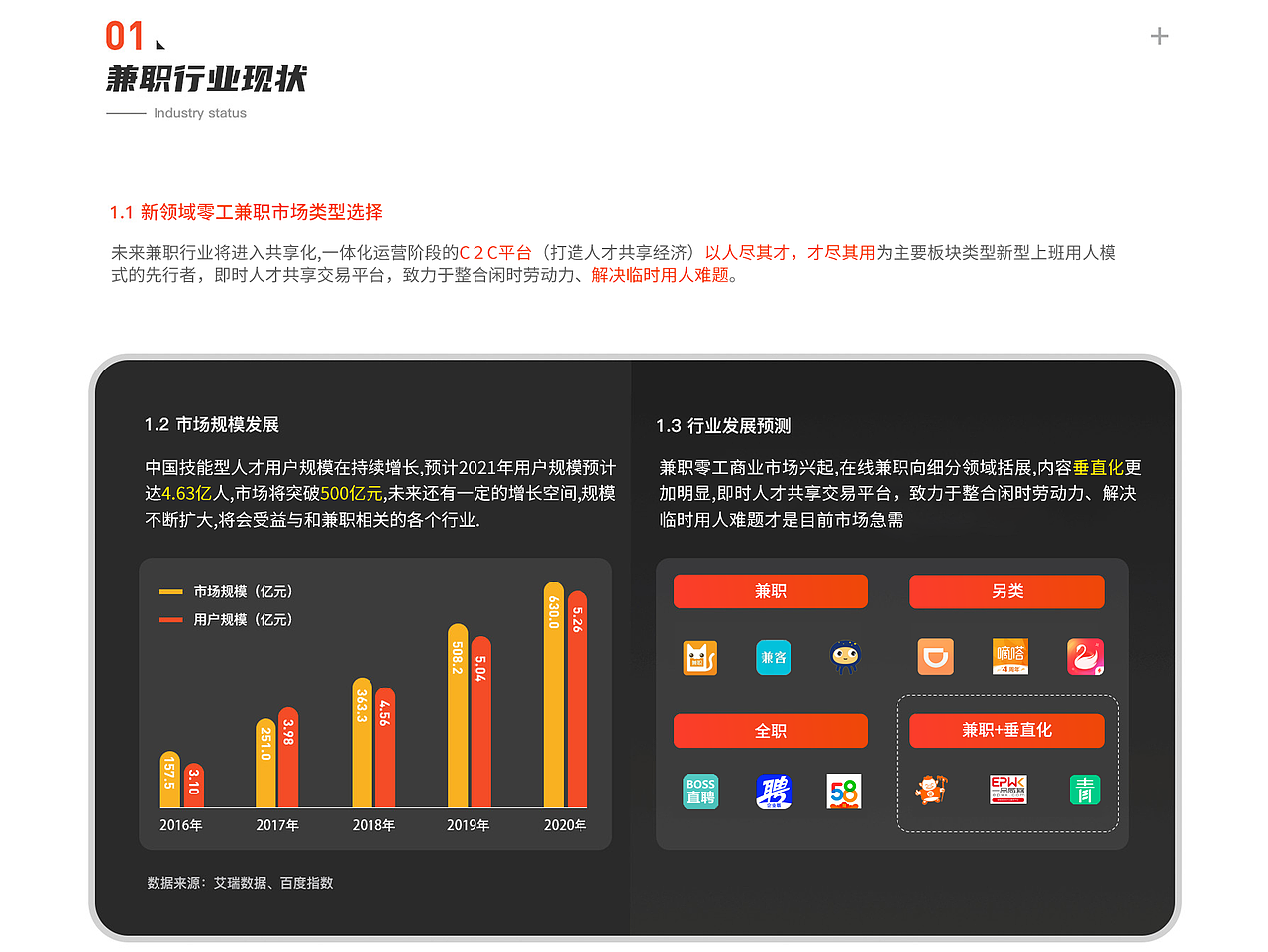Open the green 青 app icon
The width and height of the screenshot is (1268, 952).
tap(1085, 790)
